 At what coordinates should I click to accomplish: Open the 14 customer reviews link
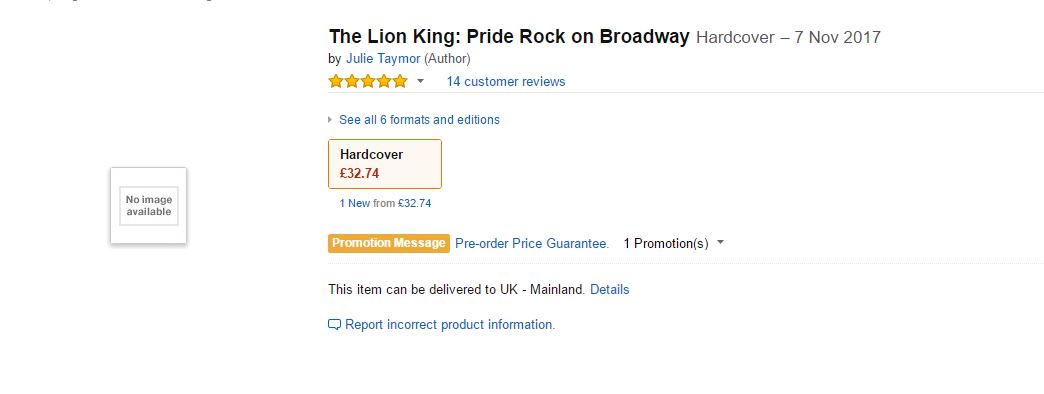[506, 81]
